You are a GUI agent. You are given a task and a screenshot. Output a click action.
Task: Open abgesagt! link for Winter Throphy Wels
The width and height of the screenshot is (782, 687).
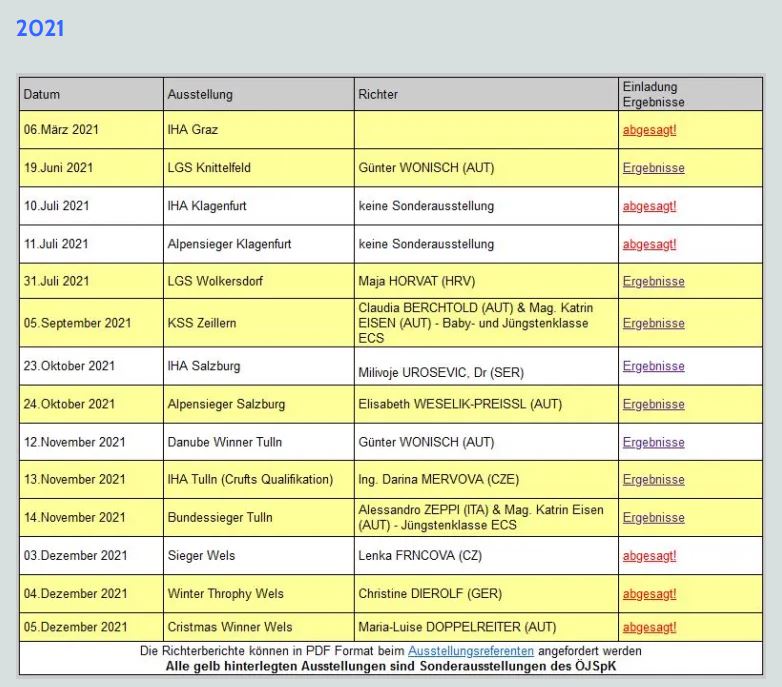pos(649,593)
